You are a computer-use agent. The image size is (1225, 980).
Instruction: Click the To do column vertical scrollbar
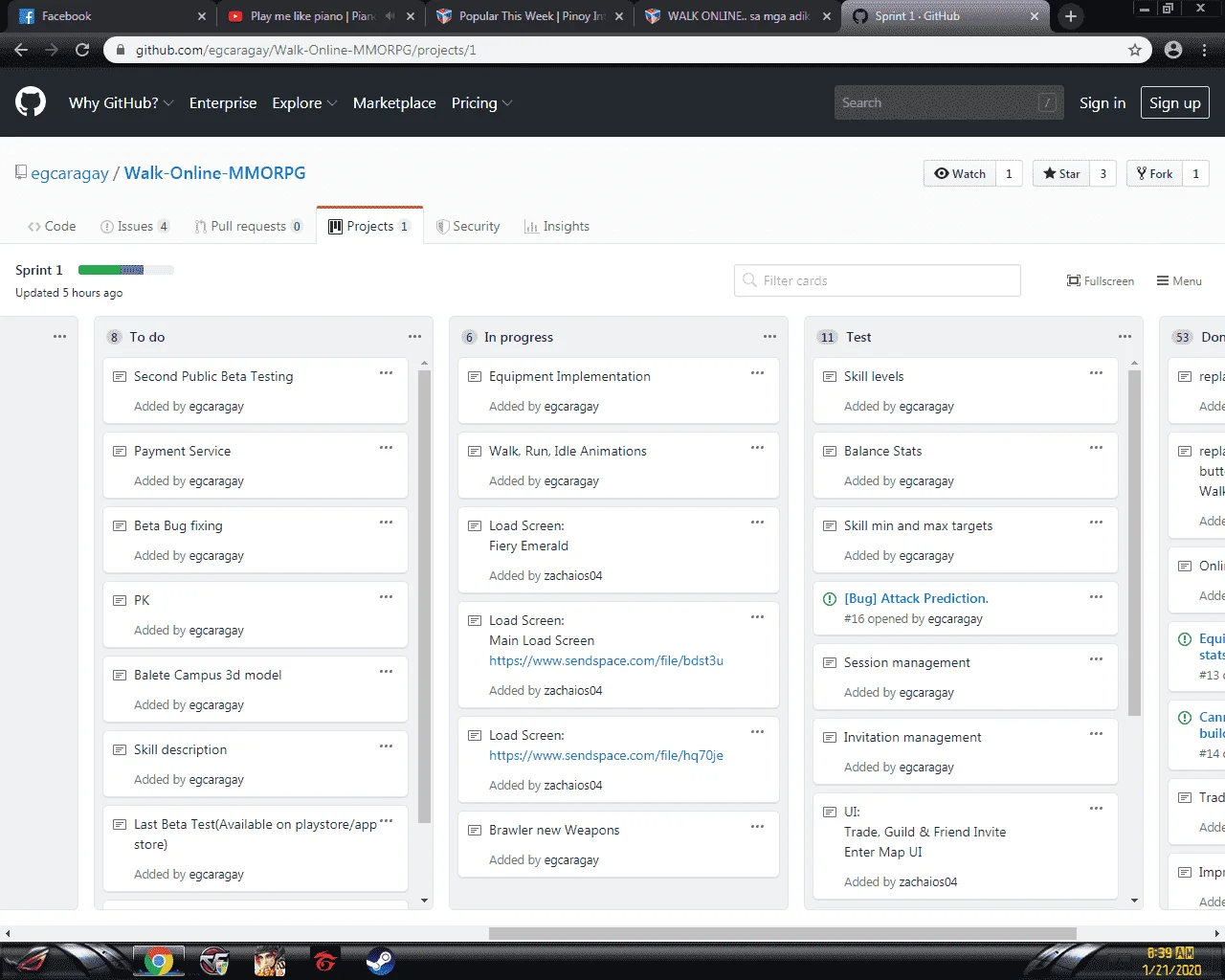[x=425, y=598]
